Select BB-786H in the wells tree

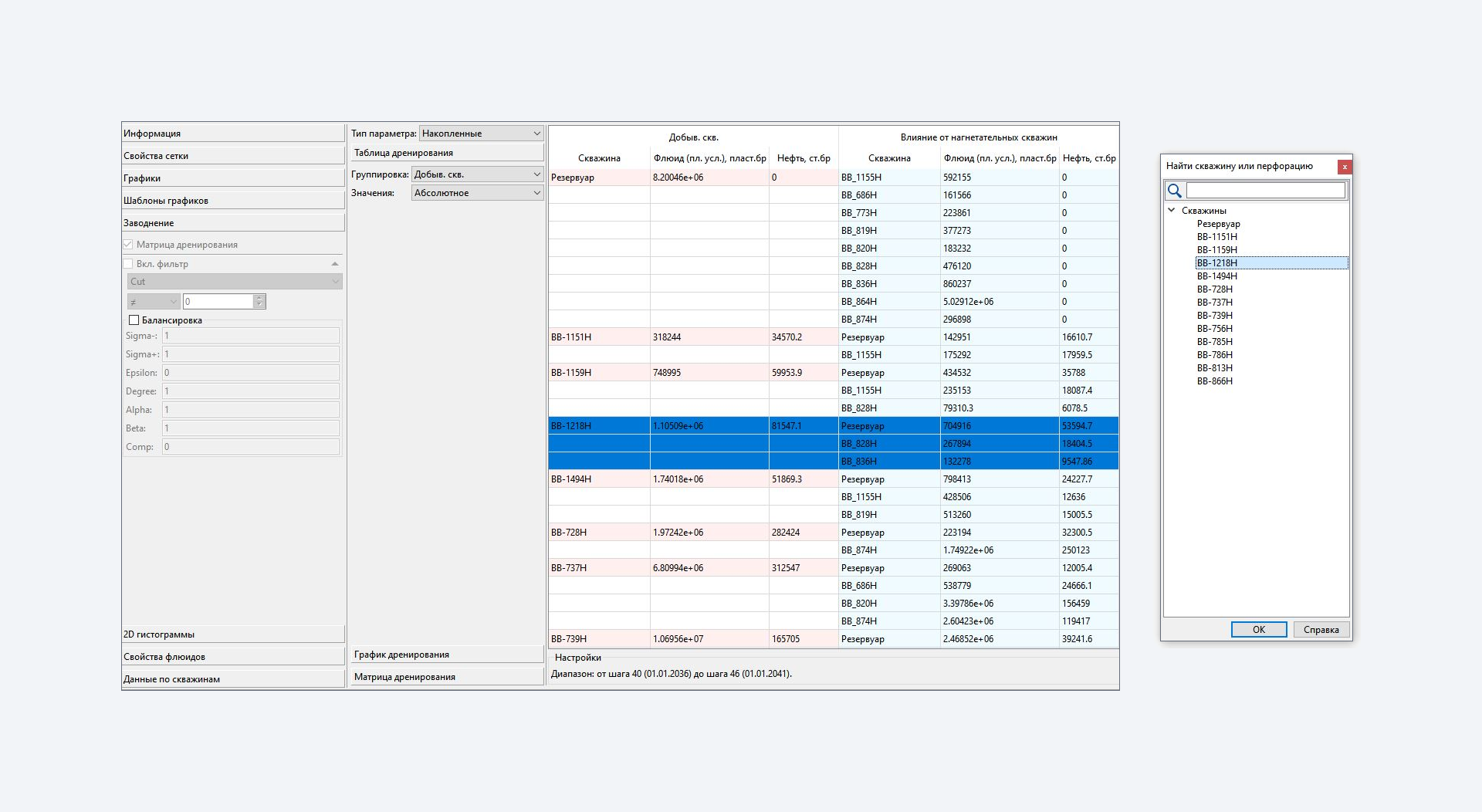(x=1215, y=355)
